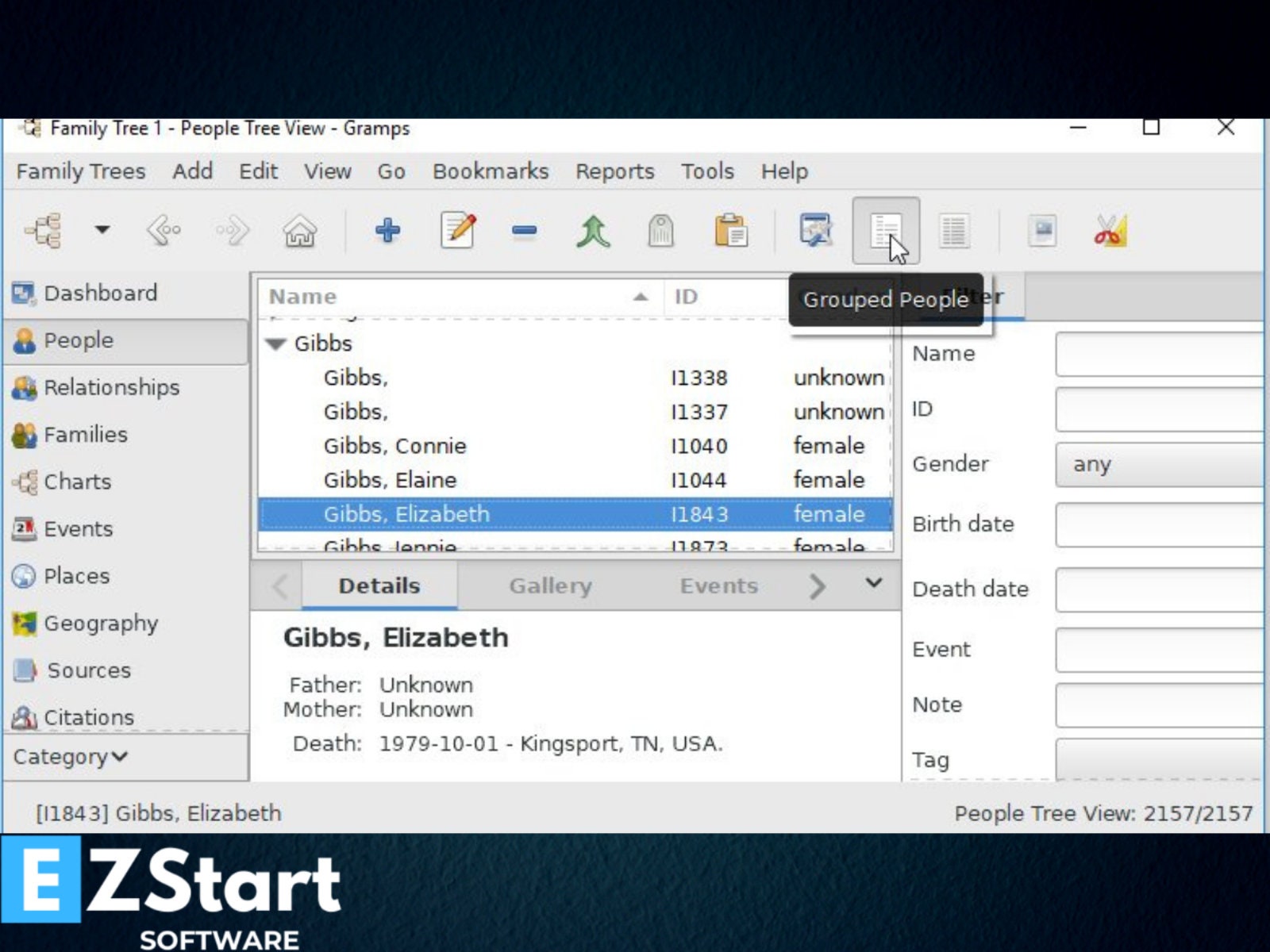Open the Gender dropdown showing any
This screenshot has height=952, width=1270.
1160,464
